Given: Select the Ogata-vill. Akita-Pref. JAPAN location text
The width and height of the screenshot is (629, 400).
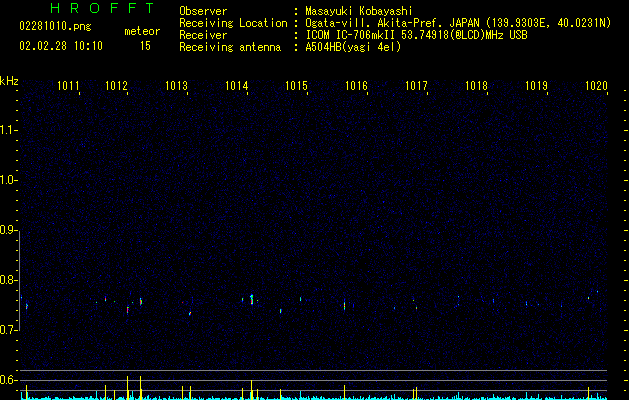Looking at the screenshot, I should coord(458,23).
